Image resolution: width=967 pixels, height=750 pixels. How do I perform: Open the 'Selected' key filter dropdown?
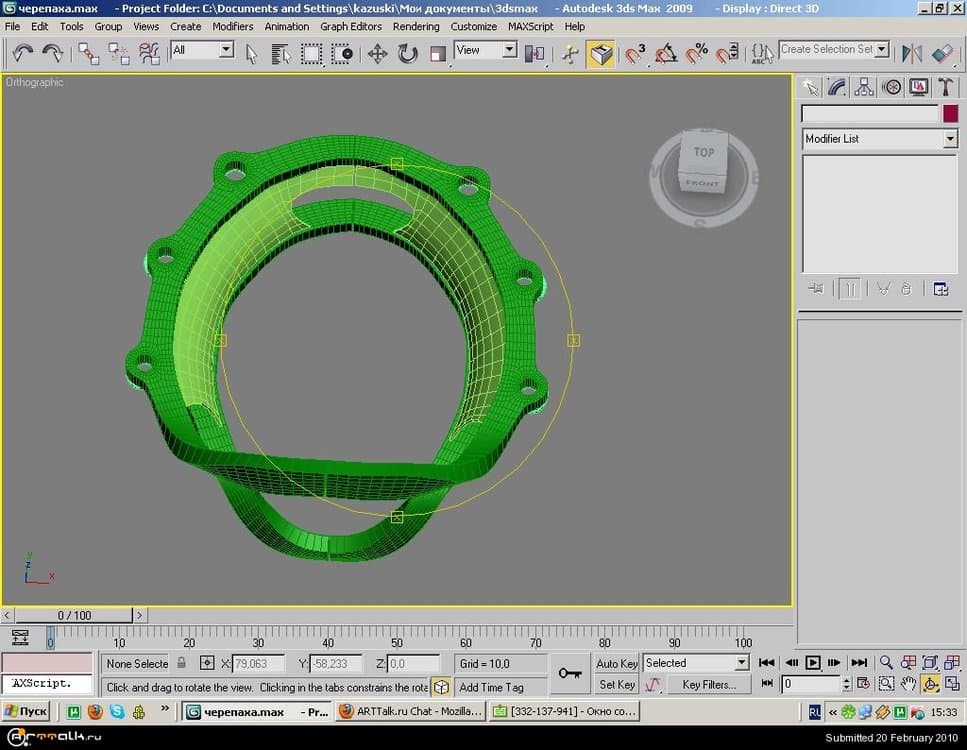pyautogui.click(x=742, y=663)
